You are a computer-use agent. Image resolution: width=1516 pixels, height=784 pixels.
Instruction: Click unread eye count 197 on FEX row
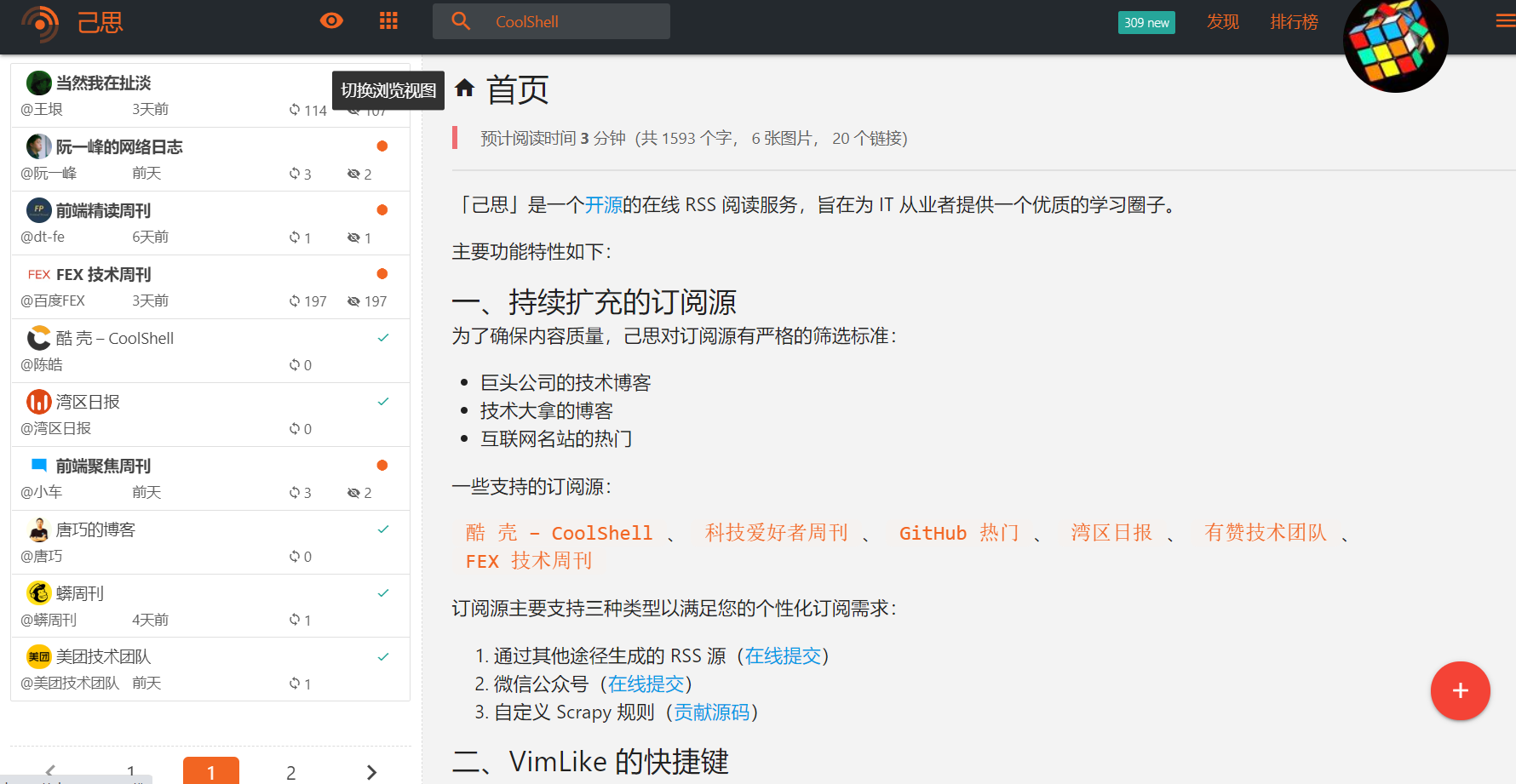click(367, 301)
